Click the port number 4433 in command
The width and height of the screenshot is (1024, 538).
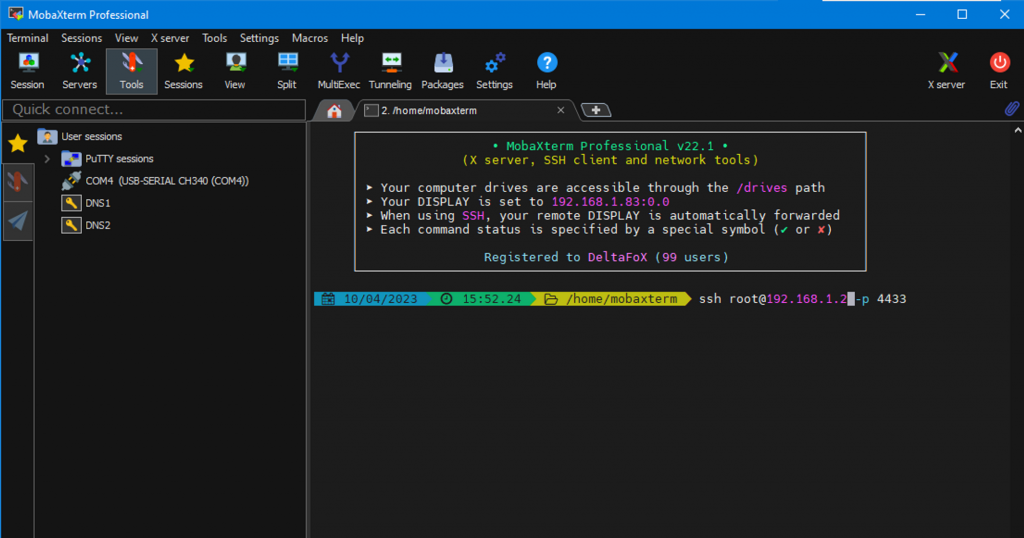(891, 299)
